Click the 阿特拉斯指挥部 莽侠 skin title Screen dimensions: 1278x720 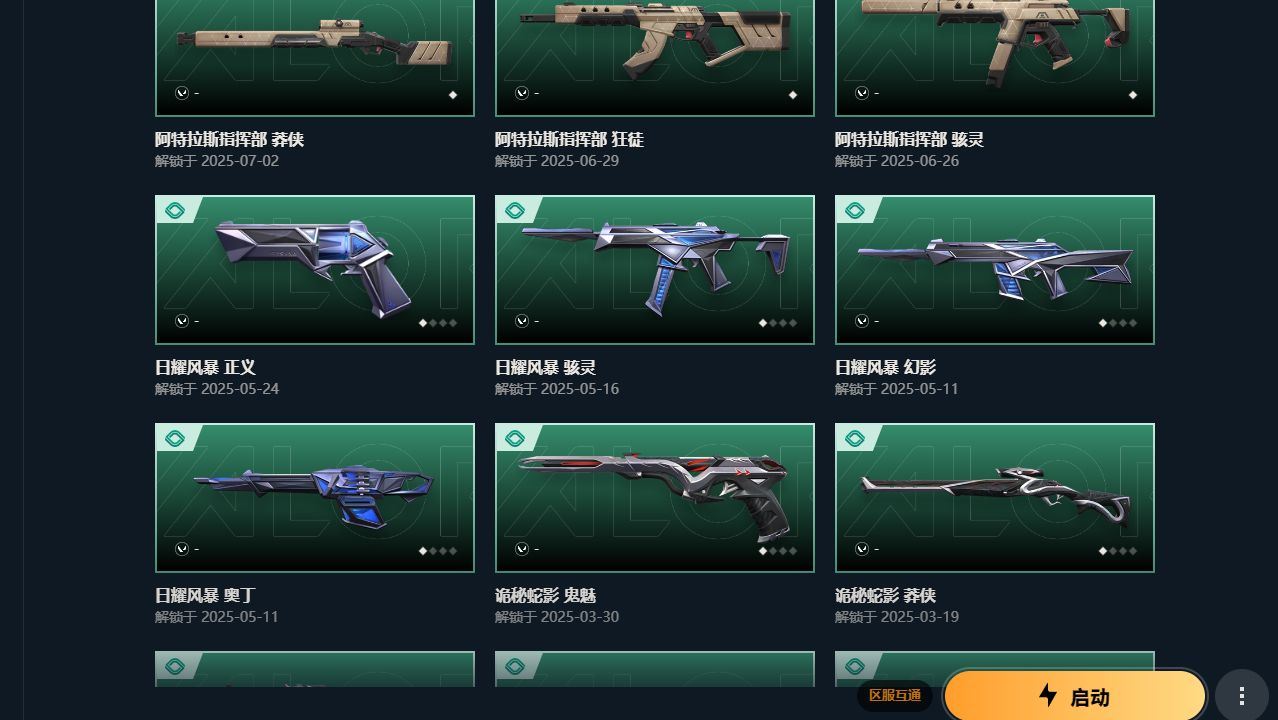click(229, 140)
